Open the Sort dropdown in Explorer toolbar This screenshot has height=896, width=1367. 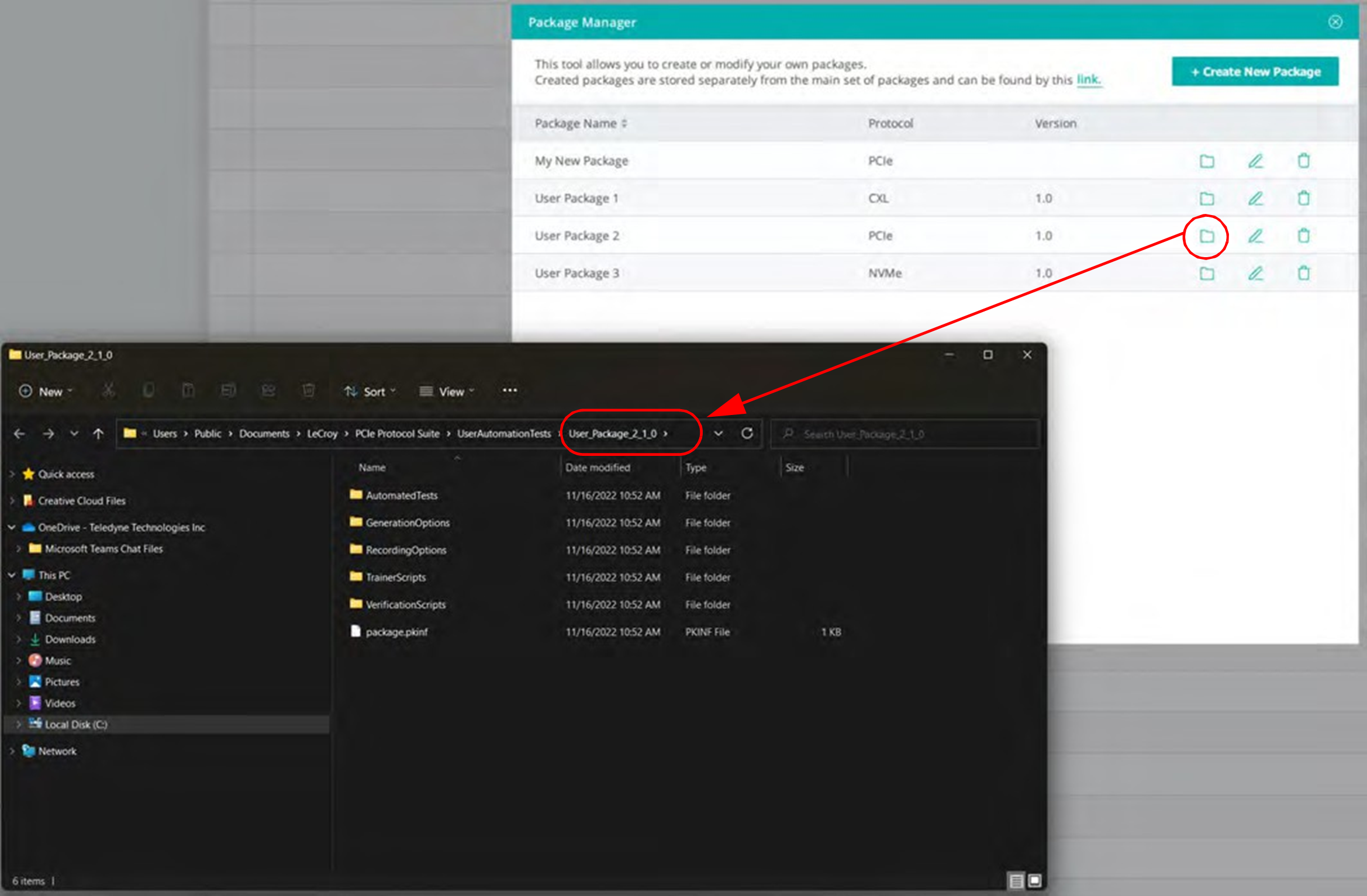370,392
